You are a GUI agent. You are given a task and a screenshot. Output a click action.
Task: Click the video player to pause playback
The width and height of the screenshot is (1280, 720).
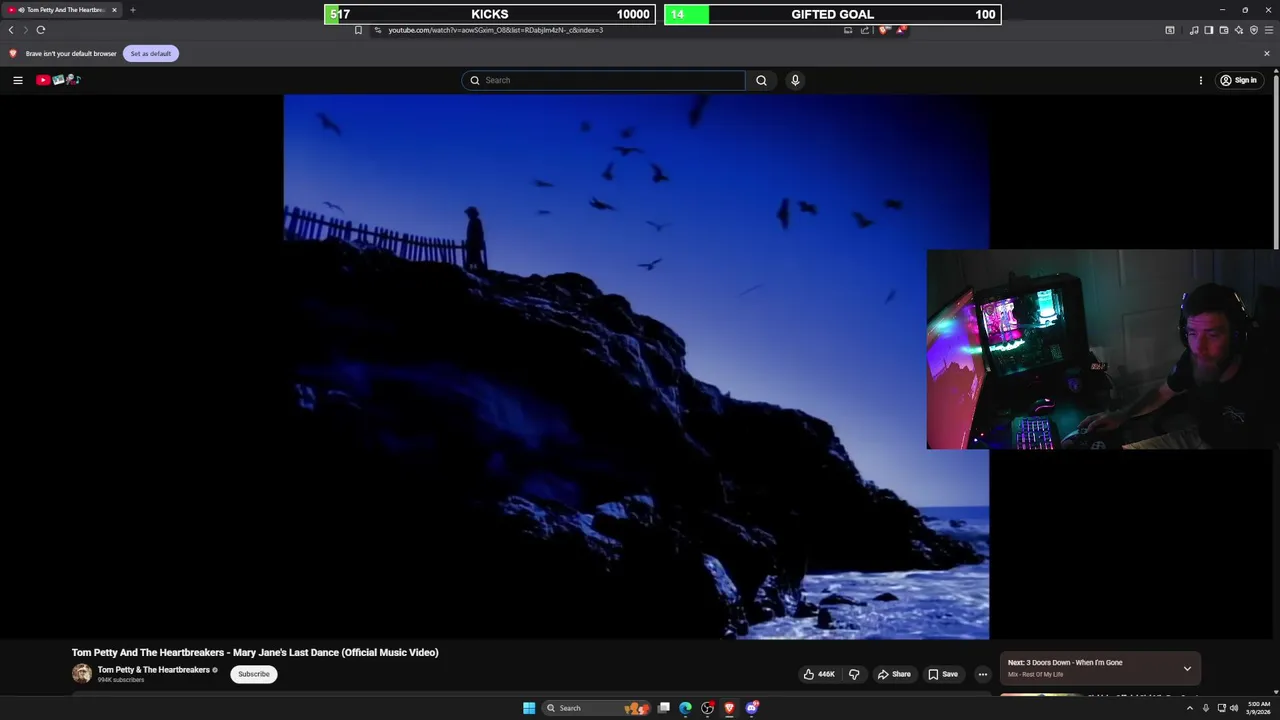point(636,366)
